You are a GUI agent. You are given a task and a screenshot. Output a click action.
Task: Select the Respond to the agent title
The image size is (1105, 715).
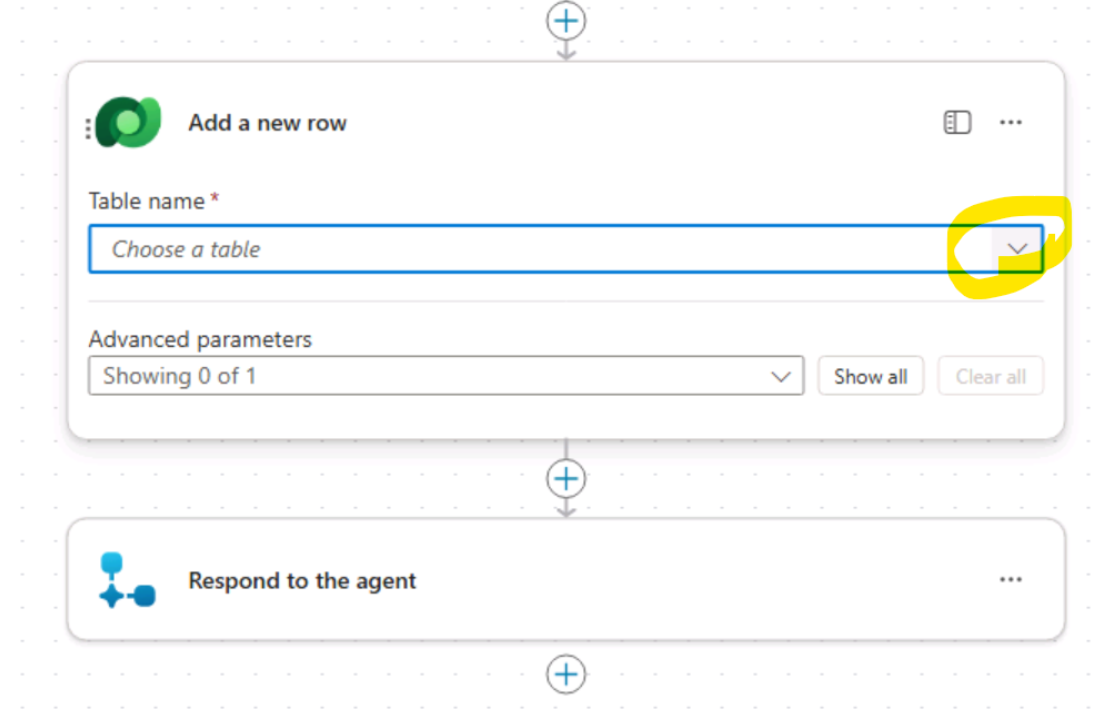[302, 581]
